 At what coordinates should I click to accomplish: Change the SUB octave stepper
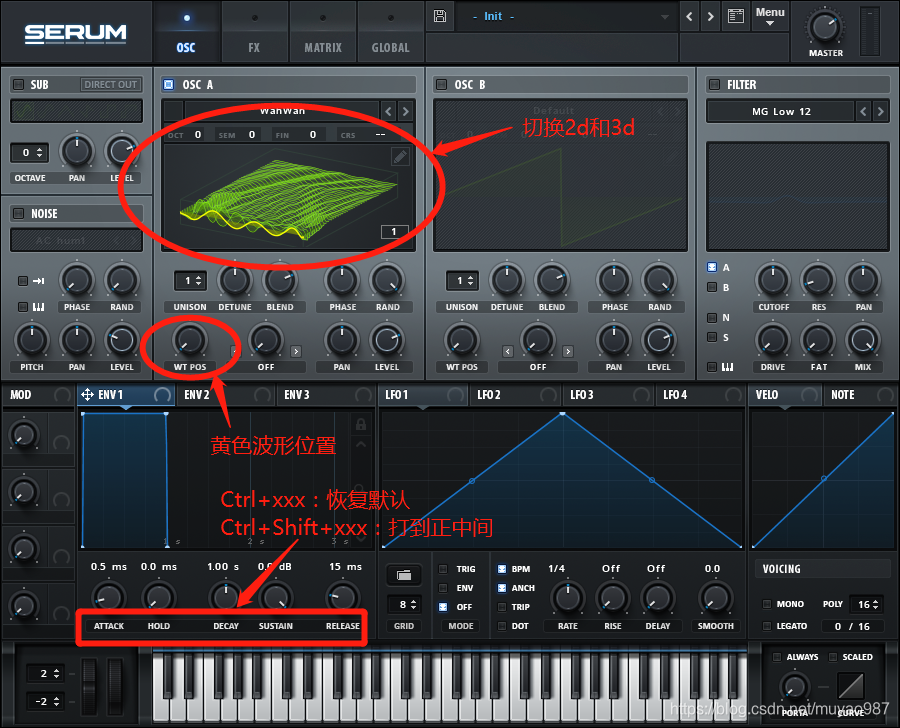tap(29, 153)
